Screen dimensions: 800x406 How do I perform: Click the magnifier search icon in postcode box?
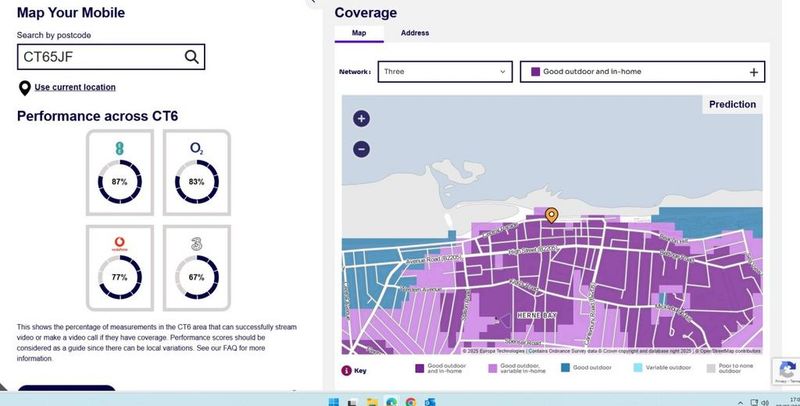point(192,56)
